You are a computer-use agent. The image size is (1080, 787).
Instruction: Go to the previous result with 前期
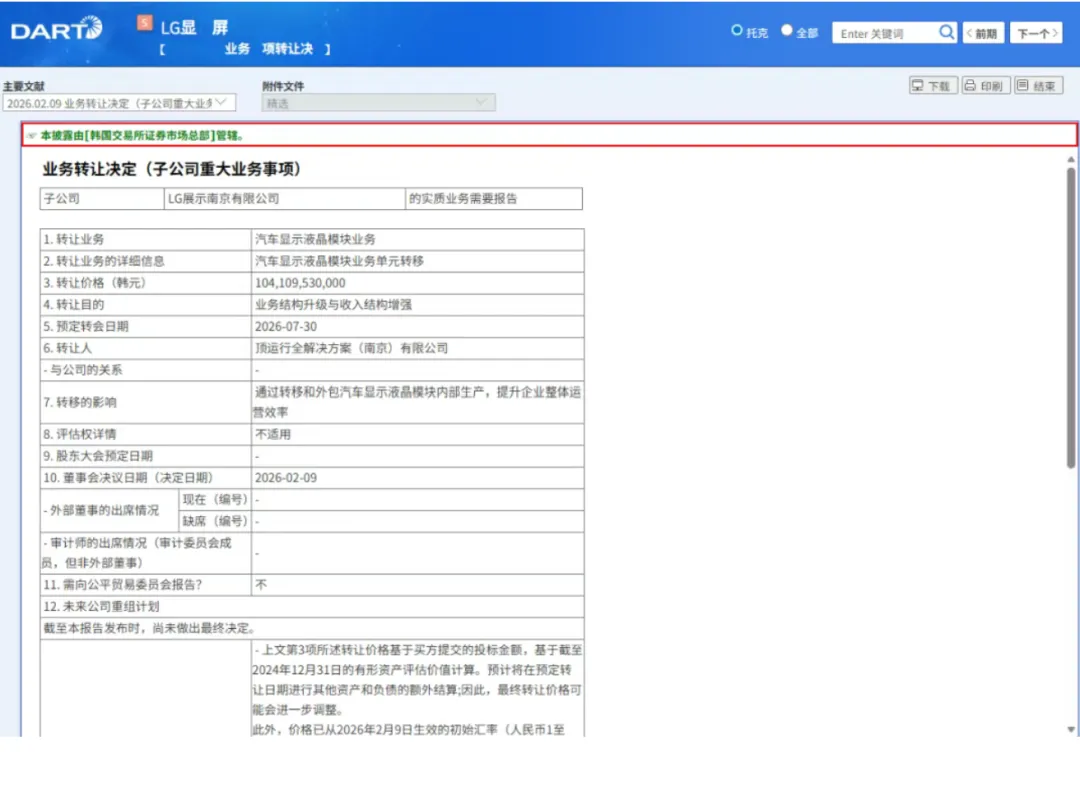tap(984, 33)
